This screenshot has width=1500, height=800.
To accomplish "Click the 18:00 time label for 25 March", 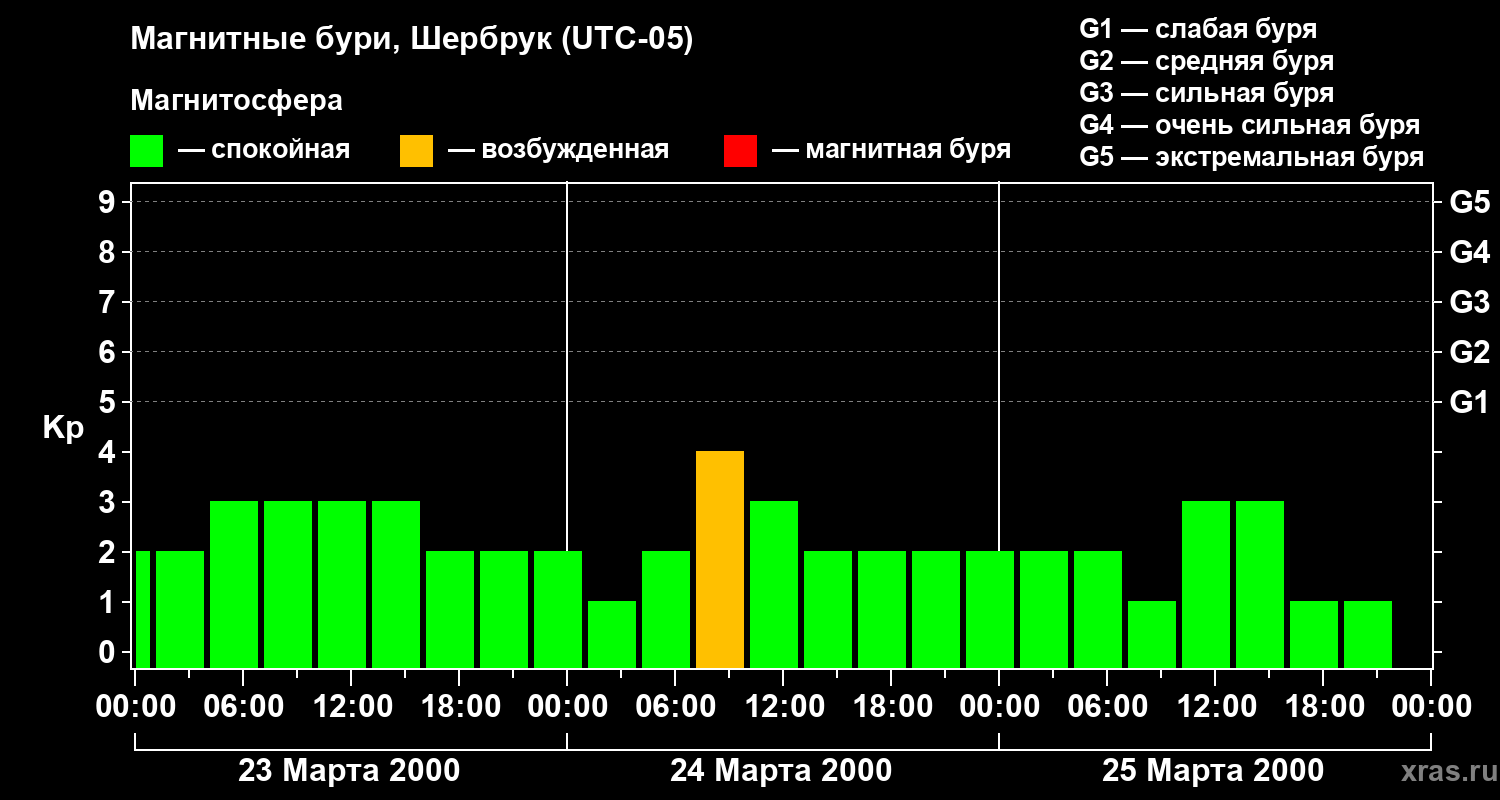I will [x=1323, y=707].
